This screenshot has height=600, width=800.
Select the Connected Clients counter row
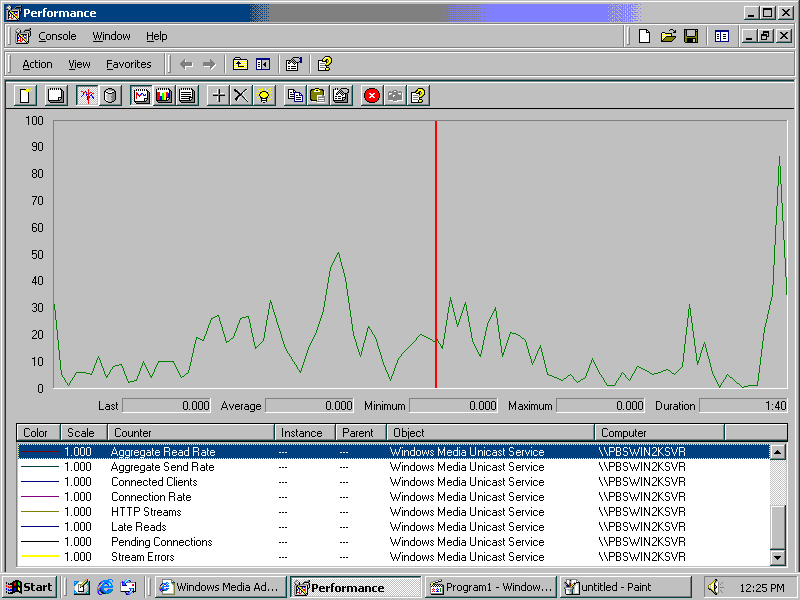[x=393, y=482]
